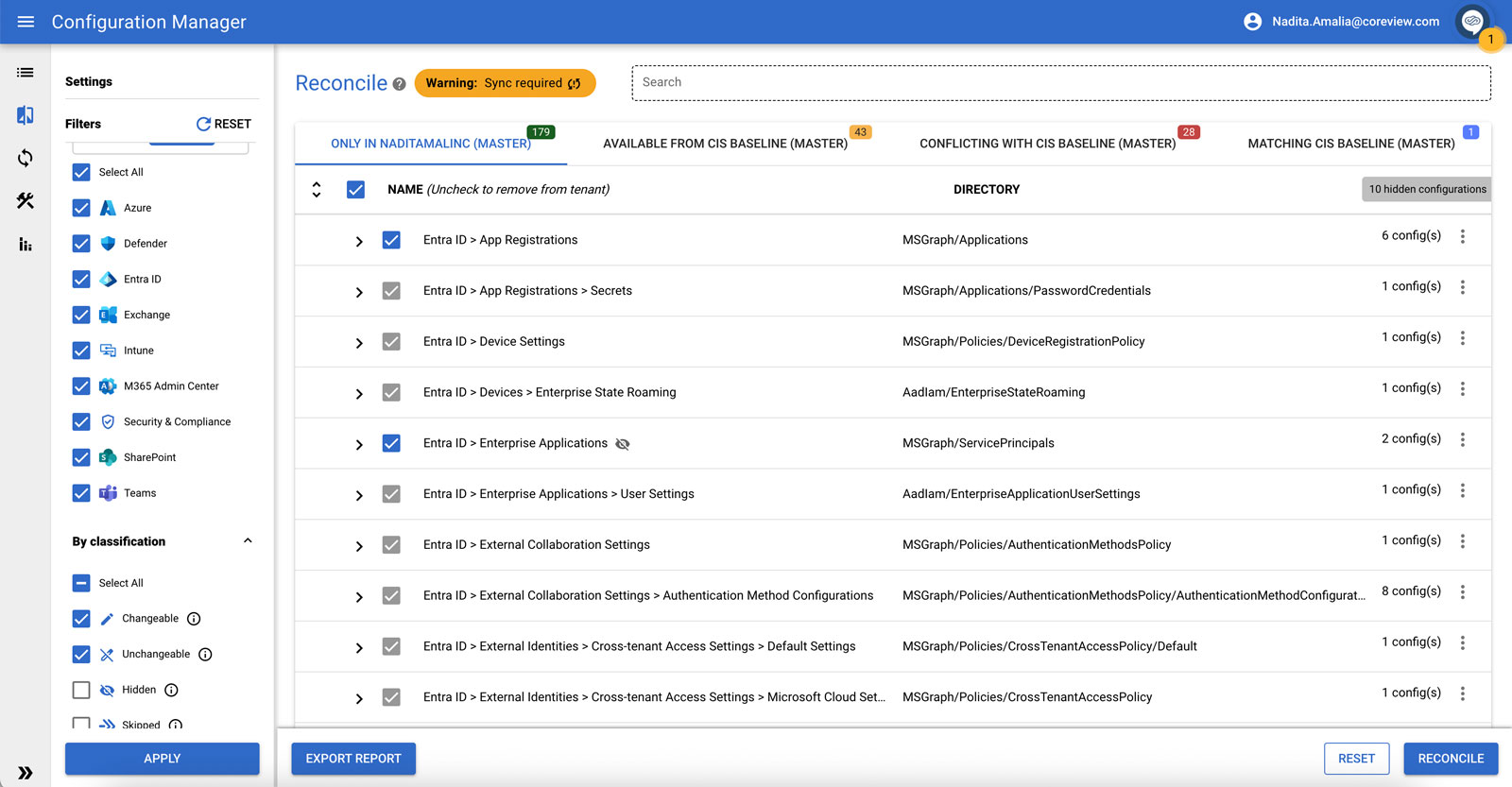Viewport: 1512px width, 787px height.
Task: Uncheck the SharePoint filter checkbox
Action: (x=81, y=458)
